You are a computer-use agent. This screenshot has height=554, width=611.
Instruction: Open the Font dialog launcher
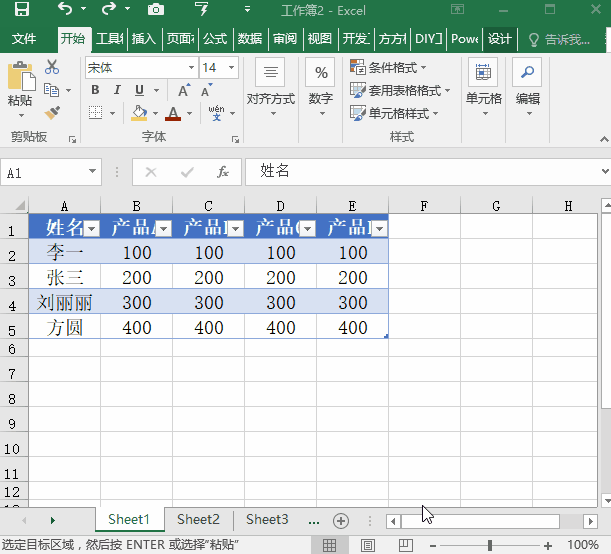pyautogui.click(x=235, y=139)
